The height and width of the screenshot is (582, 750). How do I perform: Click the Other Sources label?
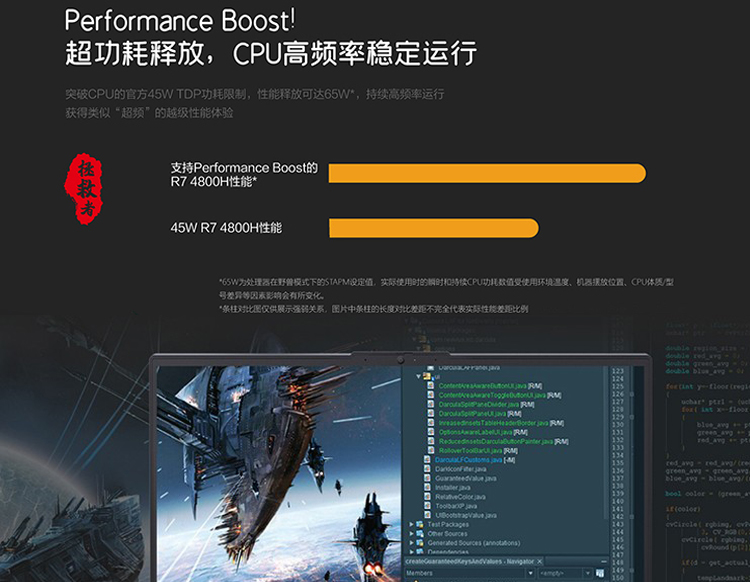click(447, 534)
